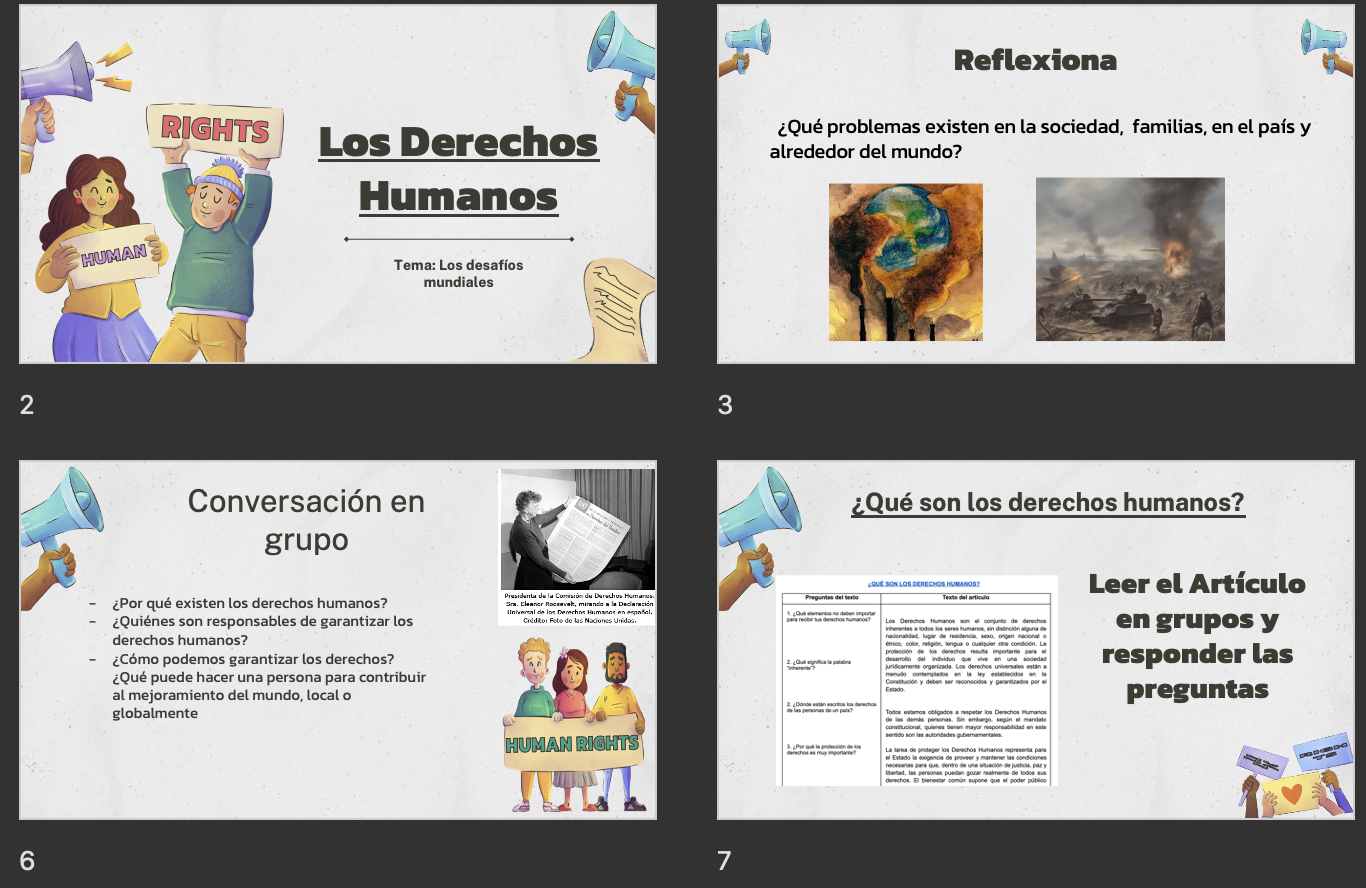
Task: Click the left megaphone on the Reflexiona slide
Action: coord(746,46)
